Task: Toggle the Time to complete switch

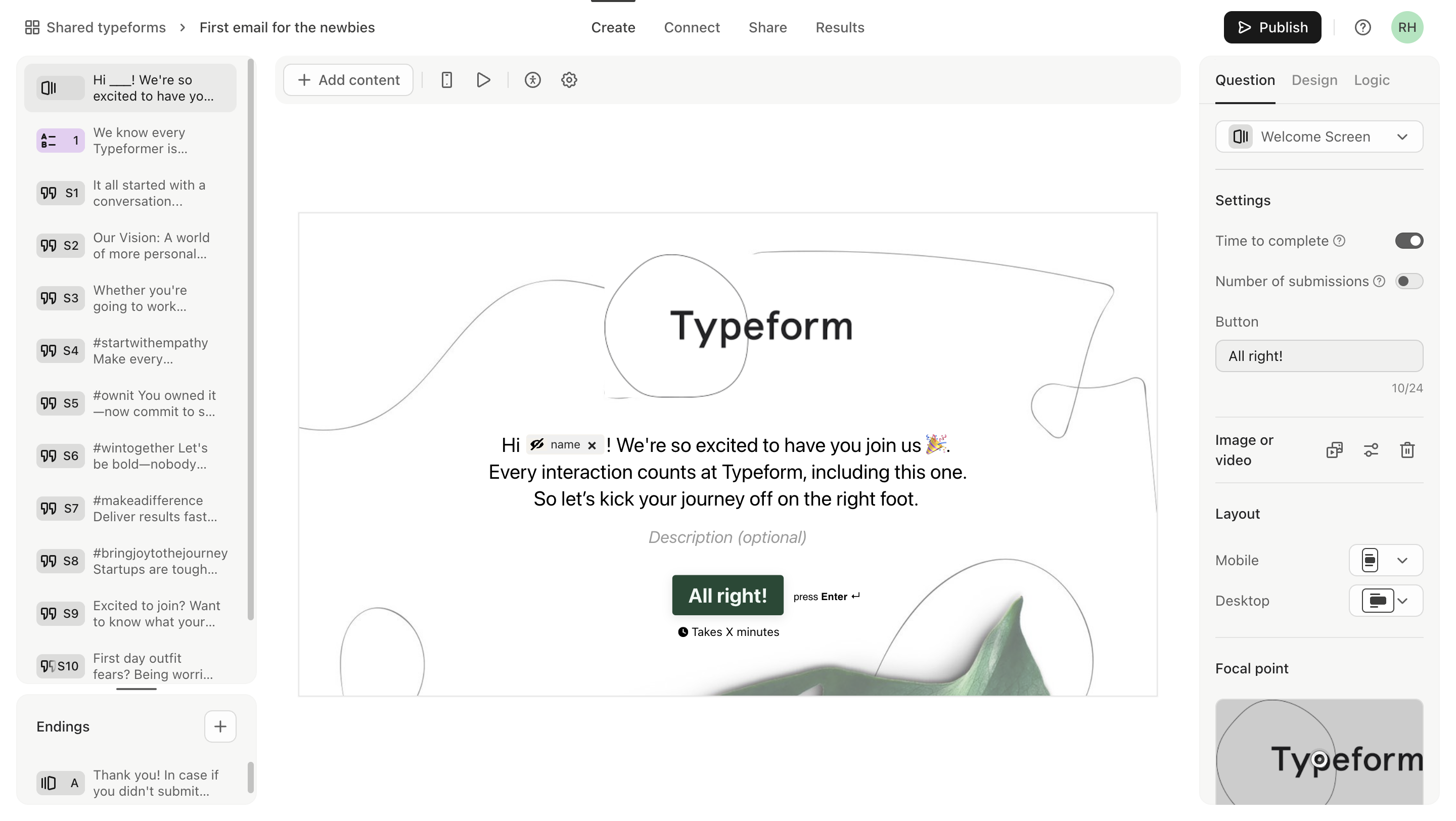Action: tap(1409, 241)
